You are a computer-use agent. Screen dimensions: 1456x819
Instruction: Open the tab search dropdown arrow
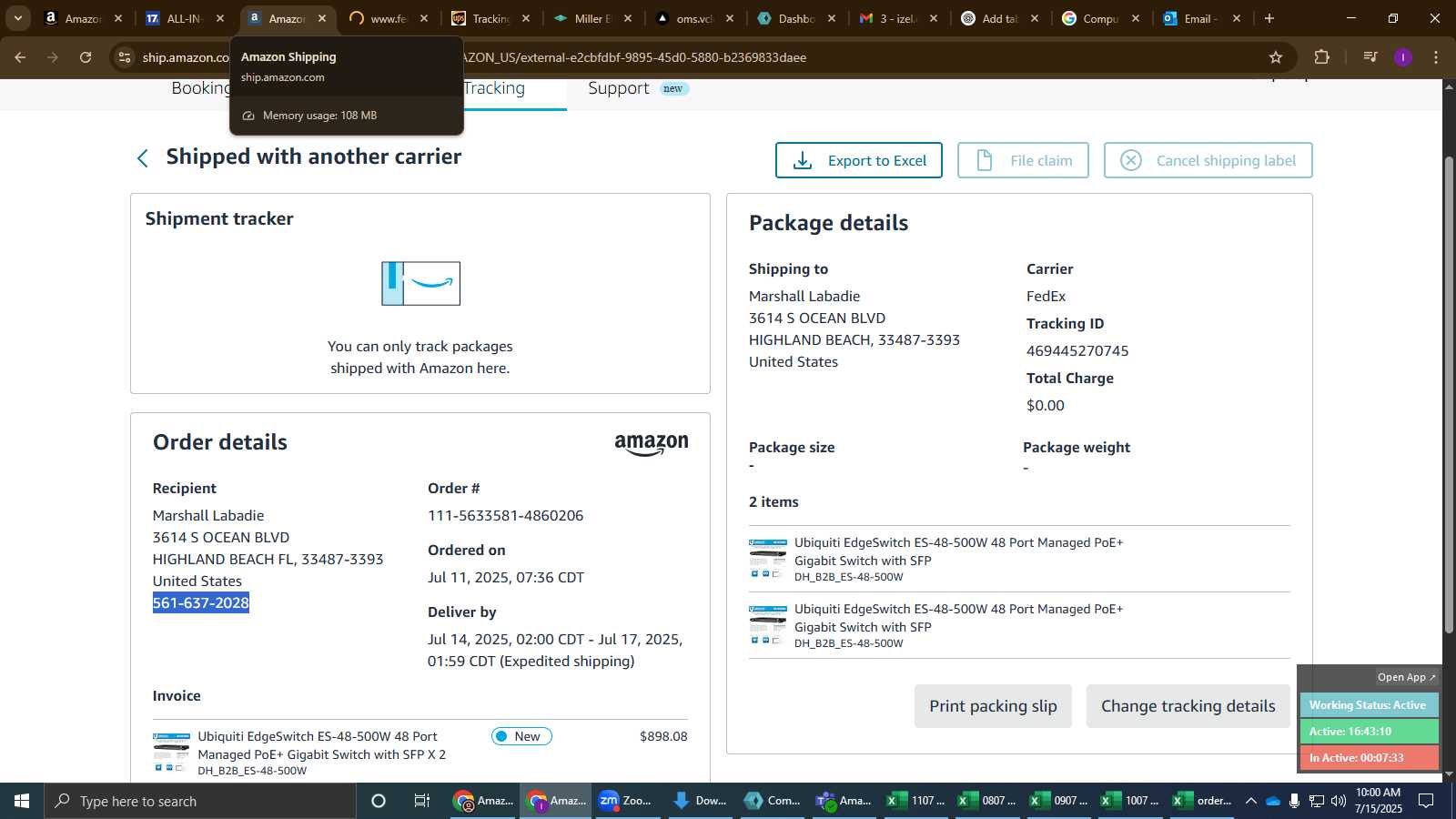17,18
